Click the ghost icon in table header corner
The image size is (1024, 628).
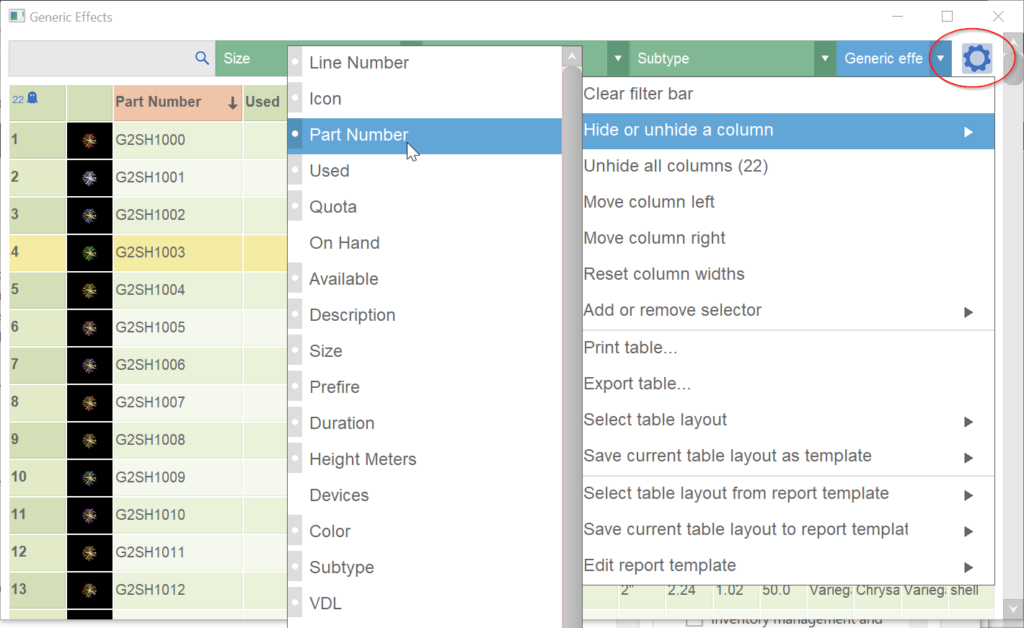32,98
